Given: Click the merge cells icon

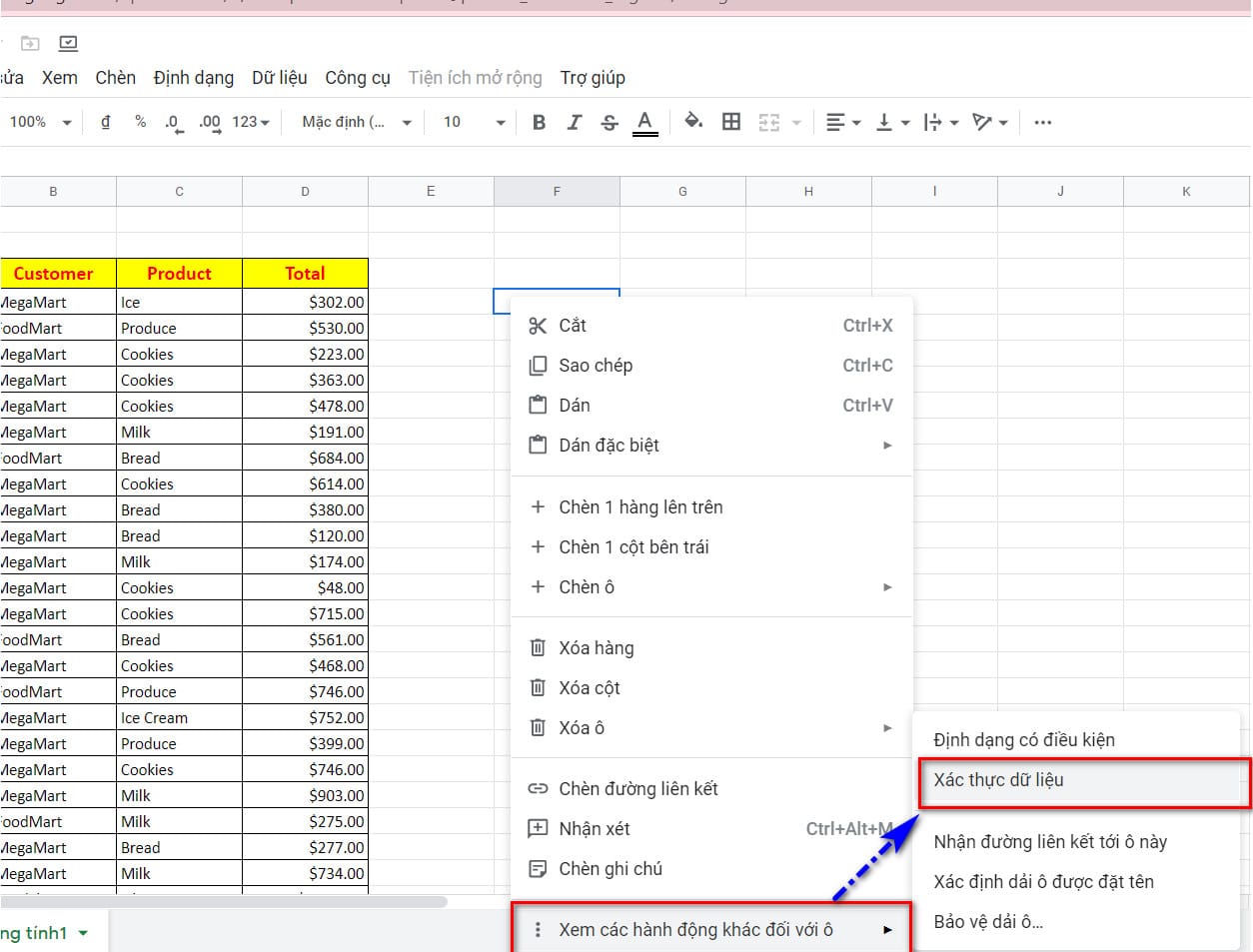Looking at the screenshot, I should tap(767, 121).
